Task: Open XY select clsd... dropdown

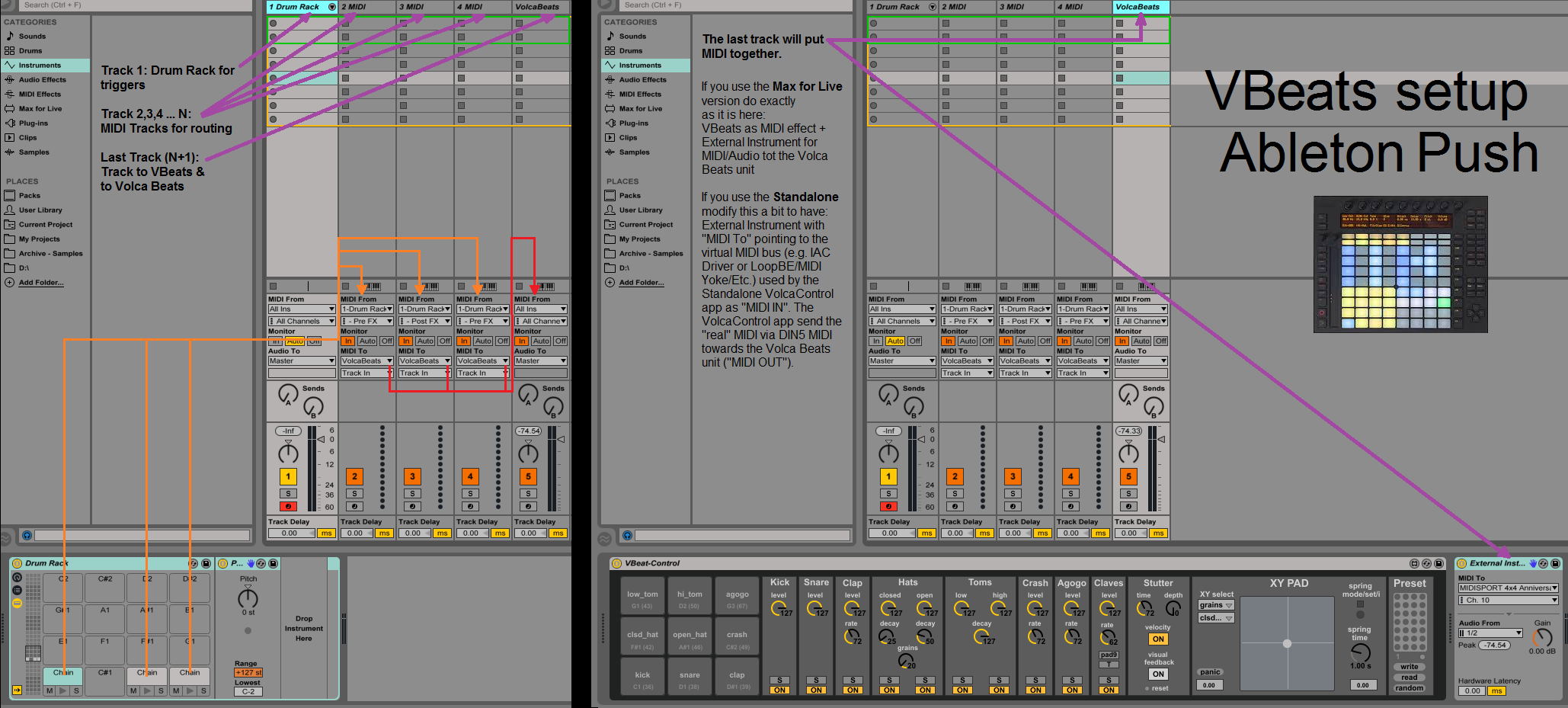Action: tap(1216, 618)
